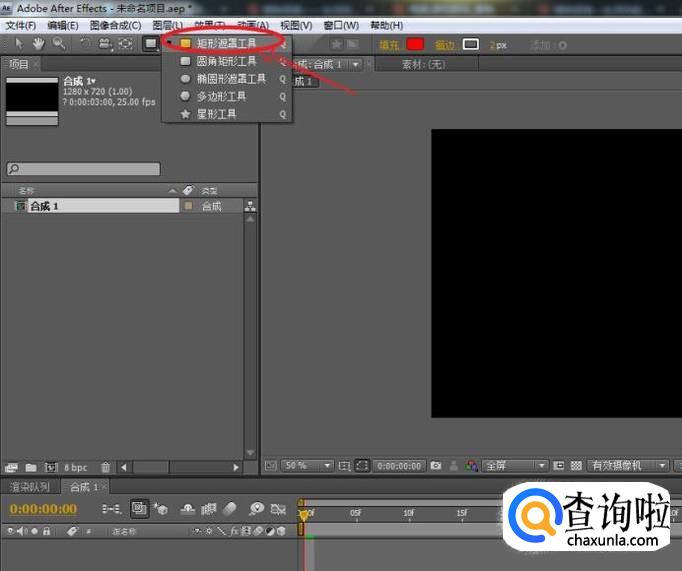Delete the selected project item with trash icon
The height and width of the screenshot is (571, 682).
coord(105,467)
